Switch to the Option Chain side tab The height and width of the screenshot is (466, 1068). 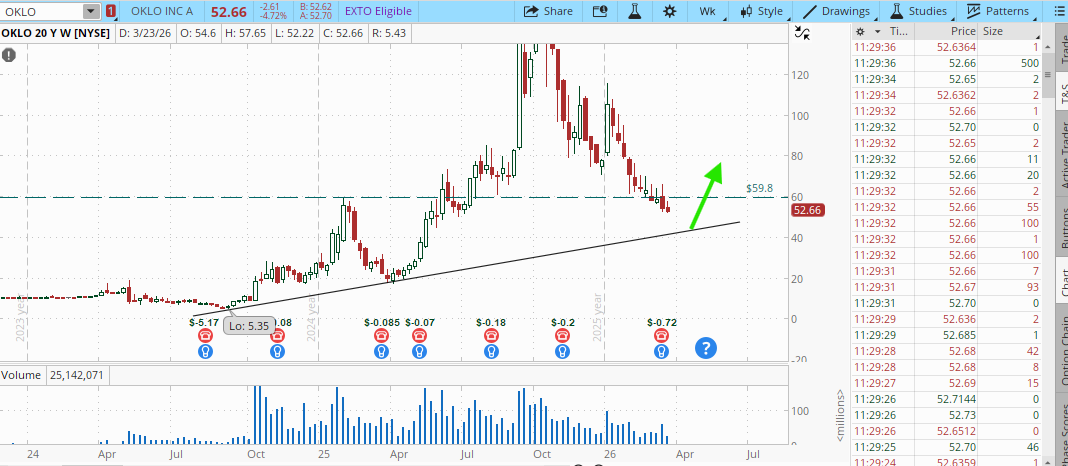(1061, 347)
